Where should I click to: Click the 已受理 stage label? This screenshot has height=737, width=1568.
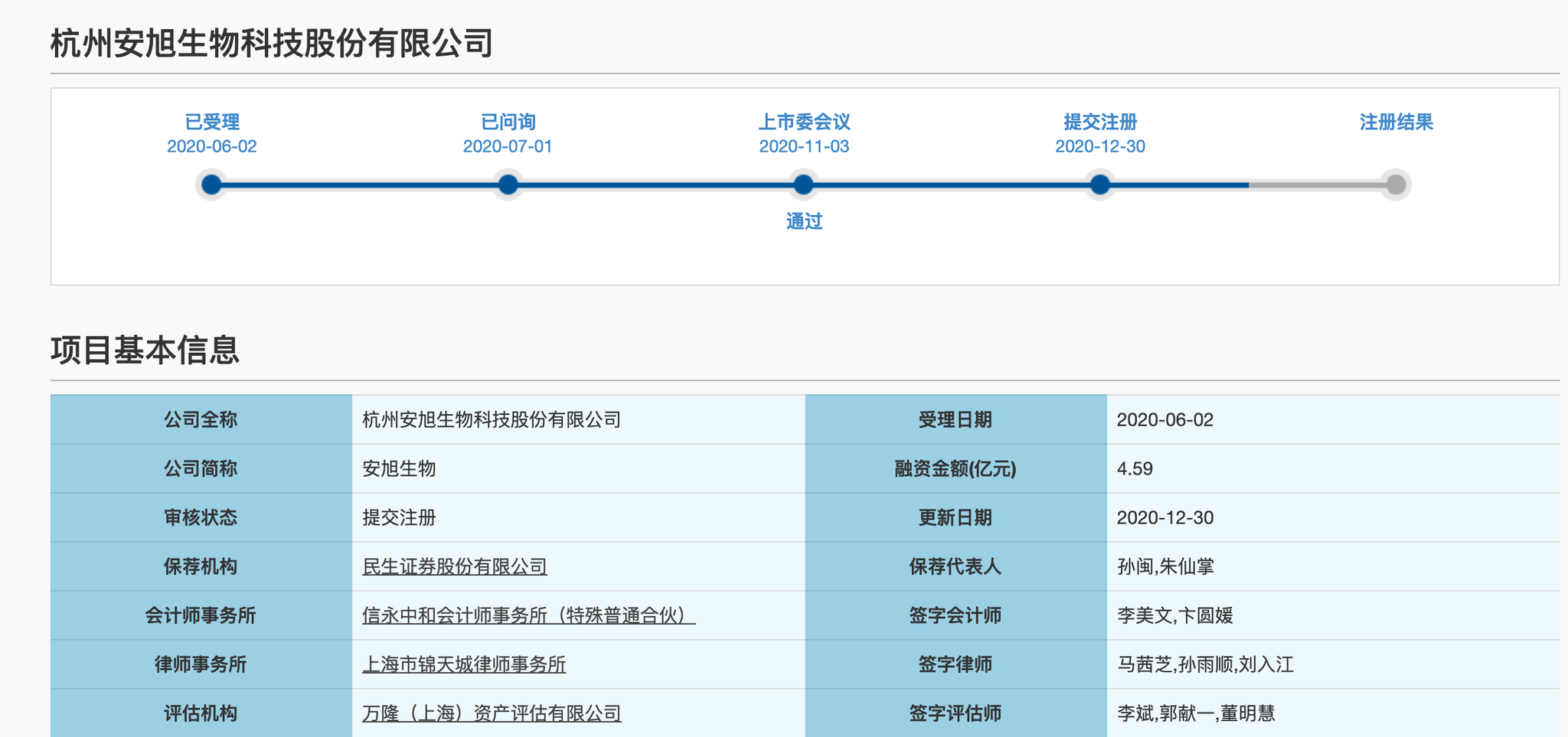pyautogui.click(x=212, y=121)
